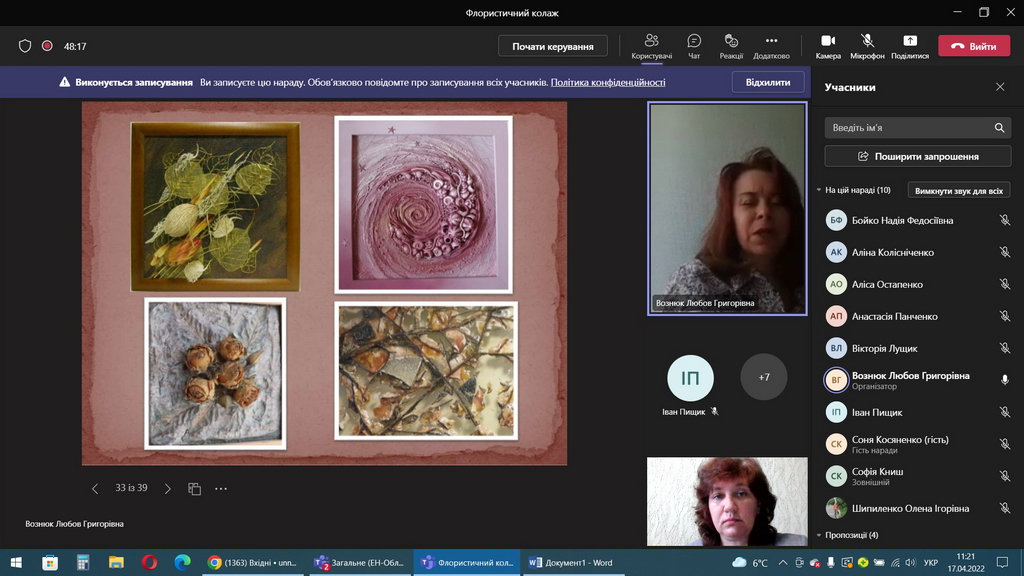The image size is (1024, 576).
Task: Click the Вийти leave button
Action: pyautogui.click(x=974, y=46)
